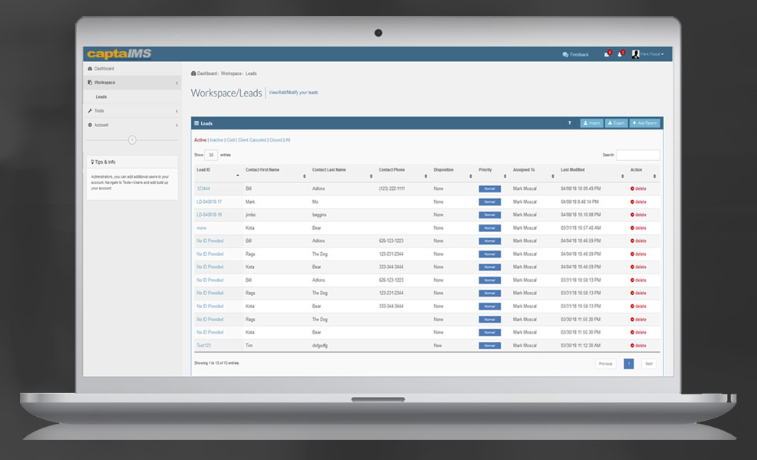Focus the Search input field
Screen dimensions: 757x460
coord(638,155)
